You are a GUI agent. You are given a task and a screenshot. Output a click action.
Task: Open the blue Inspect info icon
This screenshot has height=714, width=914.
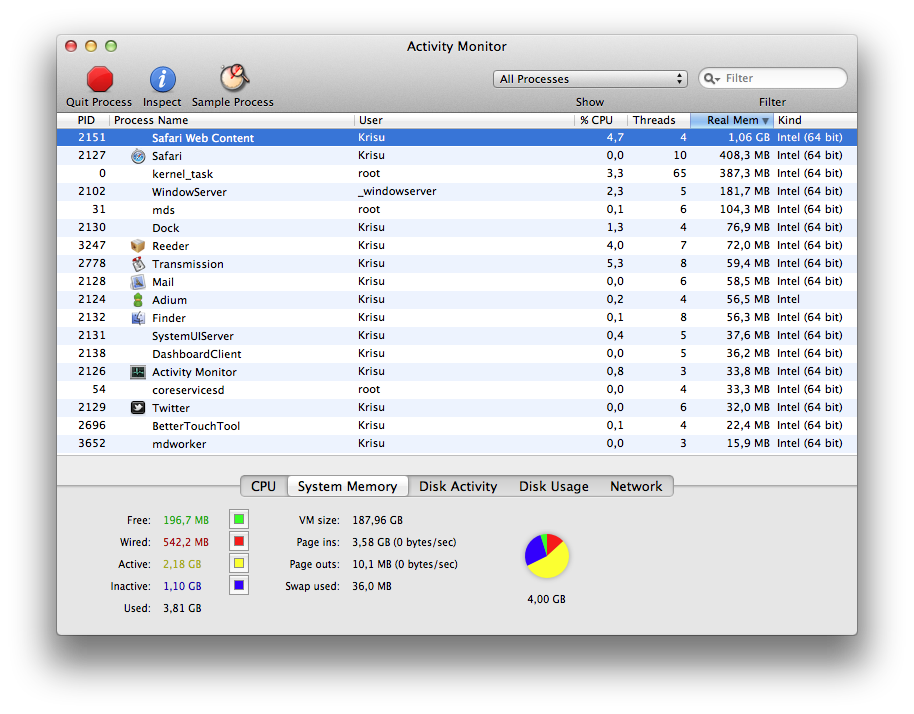click(x=163, y=79)
